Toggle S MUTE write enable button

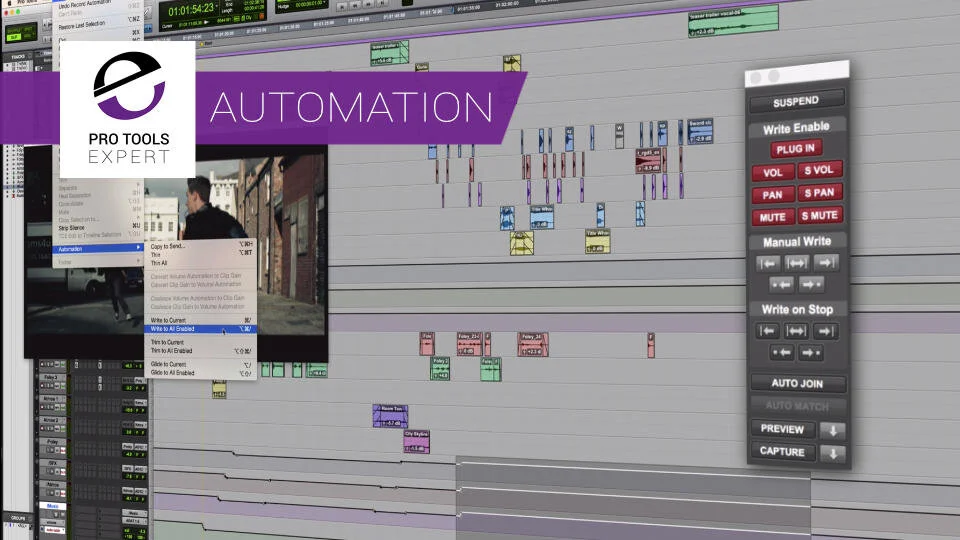coord(820,216)
